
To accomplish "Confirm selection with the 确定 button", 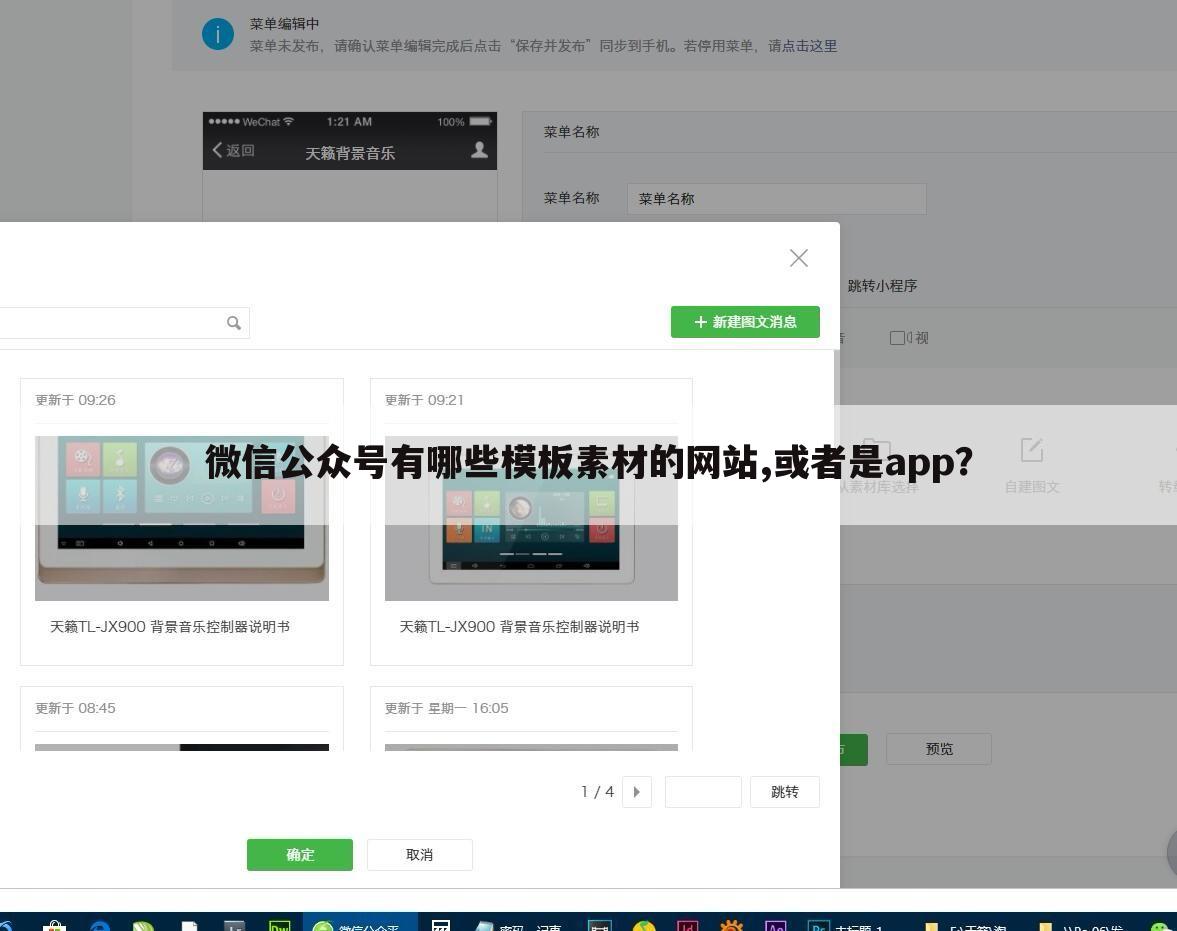I will 299,855.
